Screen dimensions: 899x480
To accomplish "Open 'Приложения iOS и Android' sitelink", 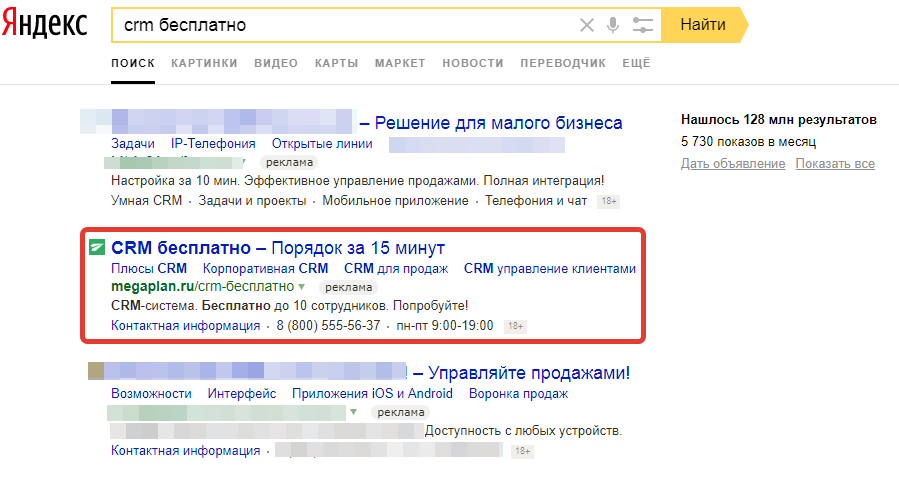I will [372, 394].
